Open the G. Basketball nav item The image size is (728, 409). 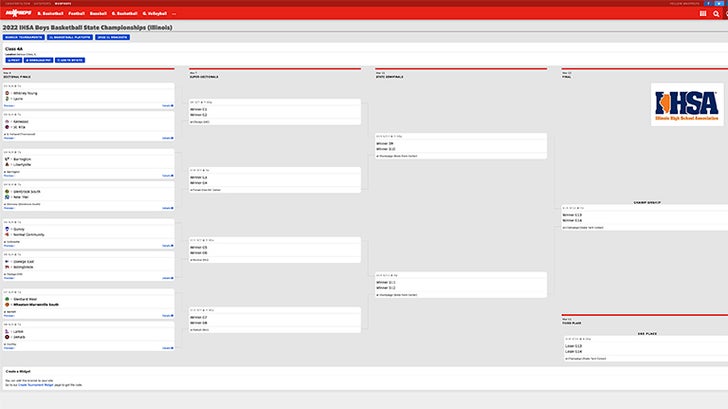[x=124, y=13]
